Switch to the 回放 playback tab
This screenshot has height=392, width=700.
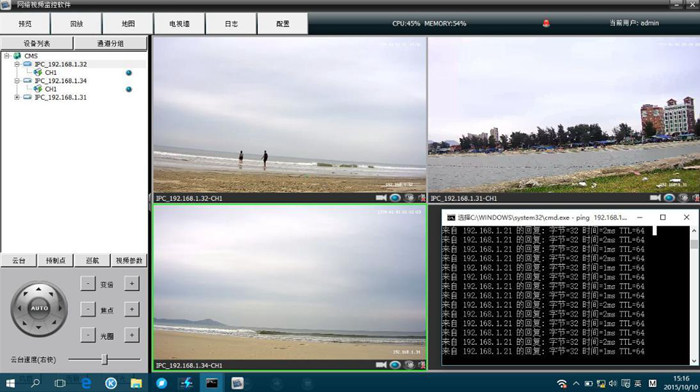(76, 24)
